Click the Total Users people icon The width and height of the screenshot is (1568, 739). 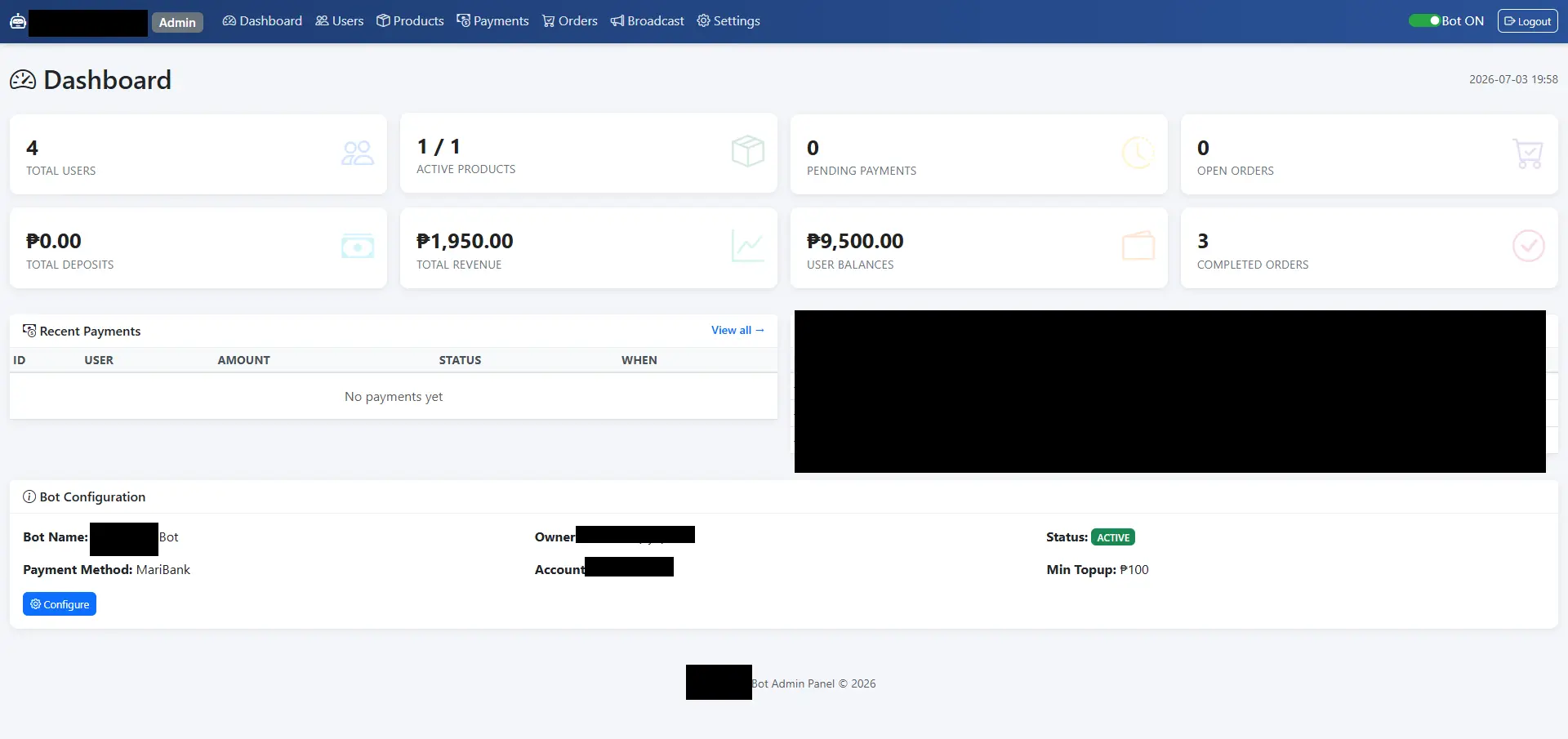(x=358, y=154)
